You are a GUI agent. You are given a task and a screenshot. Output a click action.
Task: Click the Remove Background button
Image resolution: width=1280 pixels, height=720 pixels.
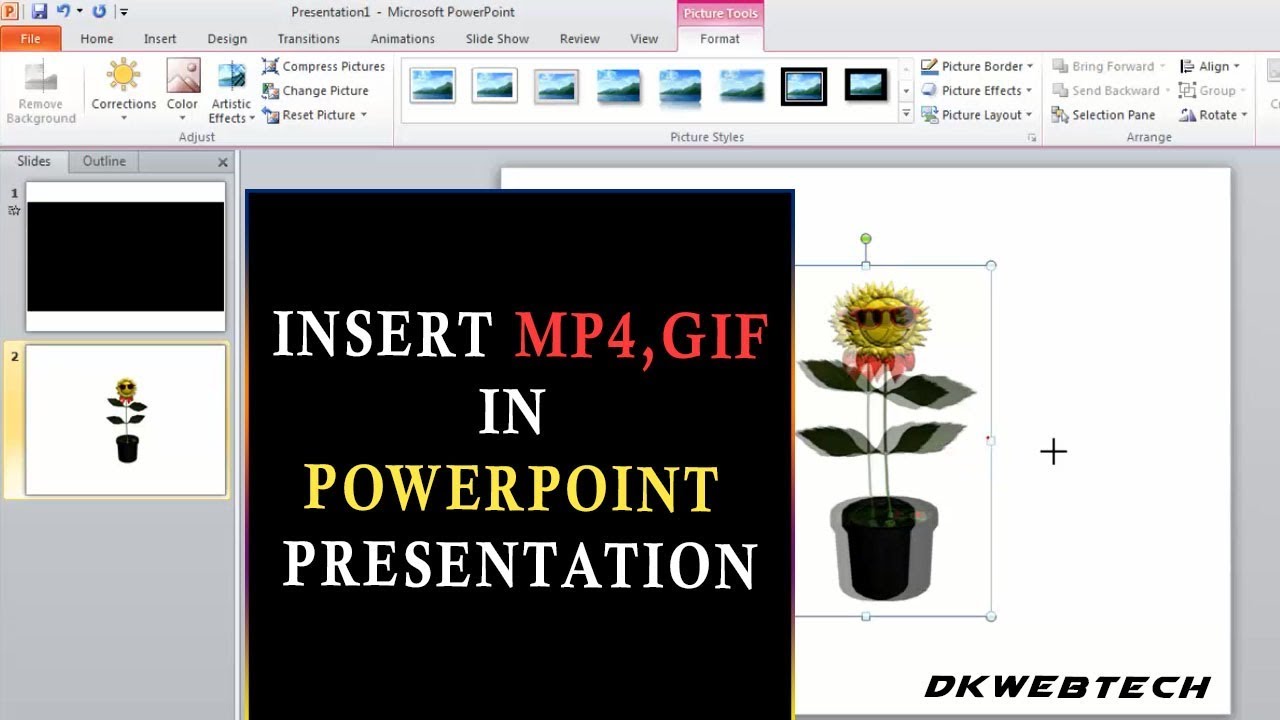(41, 92)
